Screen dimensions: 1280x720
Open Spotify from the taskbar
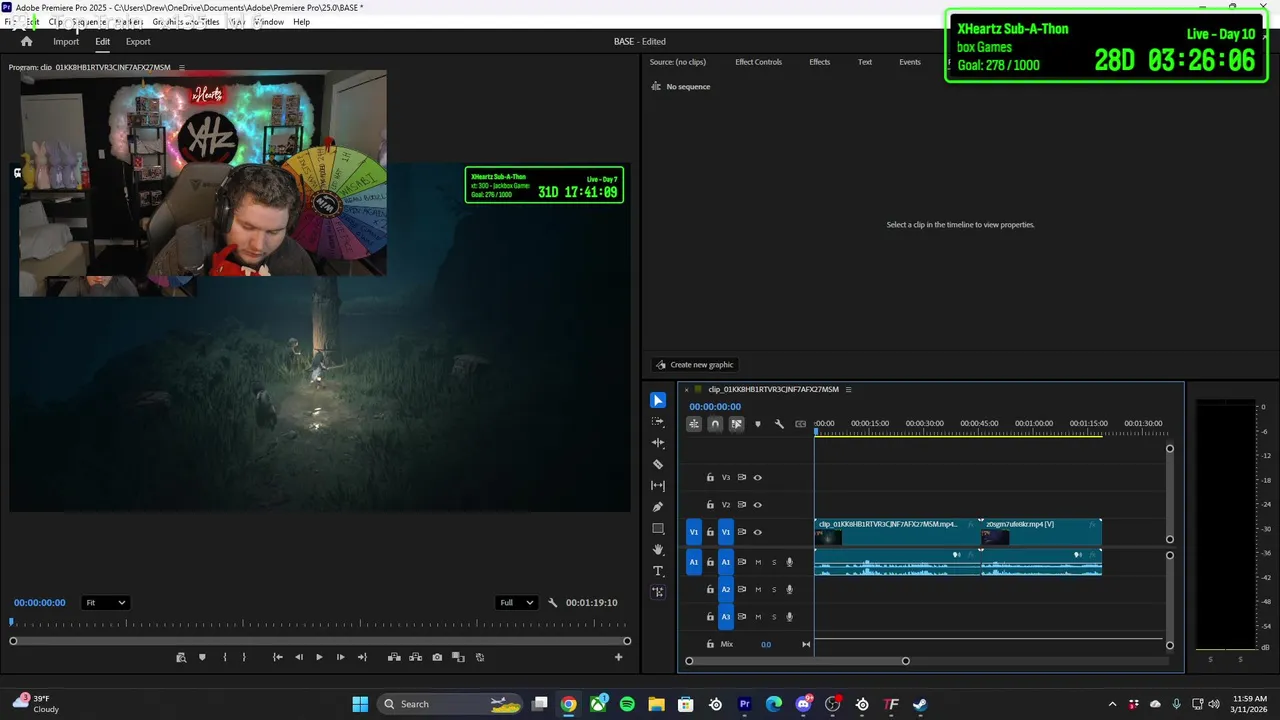tap(627, 704)
